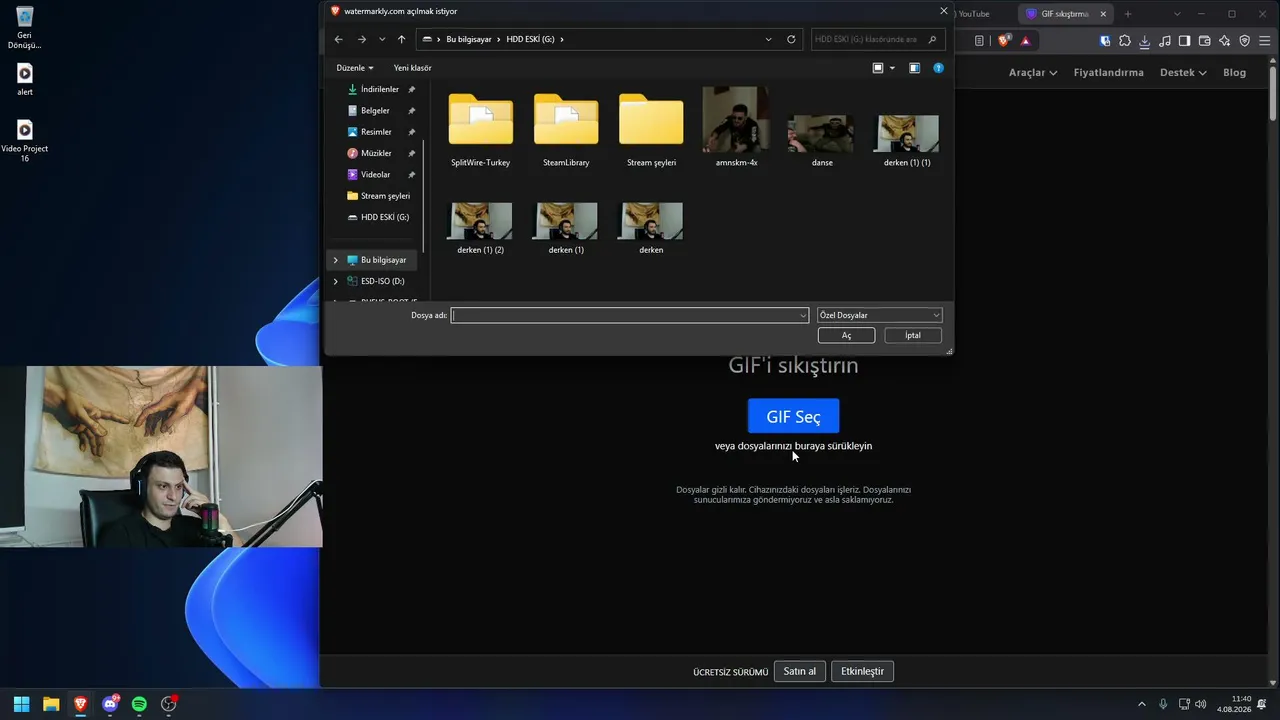This screenshot has width=1280, height=720.
Task: Click the Satın al button
Action: click(x=800, y=671)
